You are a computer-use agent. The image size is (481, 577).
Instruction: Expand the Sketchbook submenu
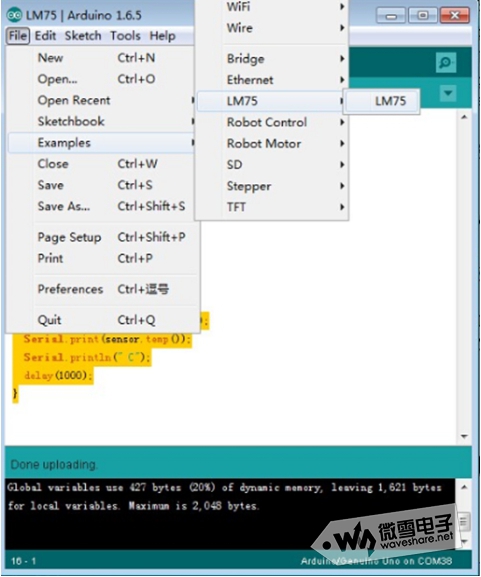pos(101,121)
